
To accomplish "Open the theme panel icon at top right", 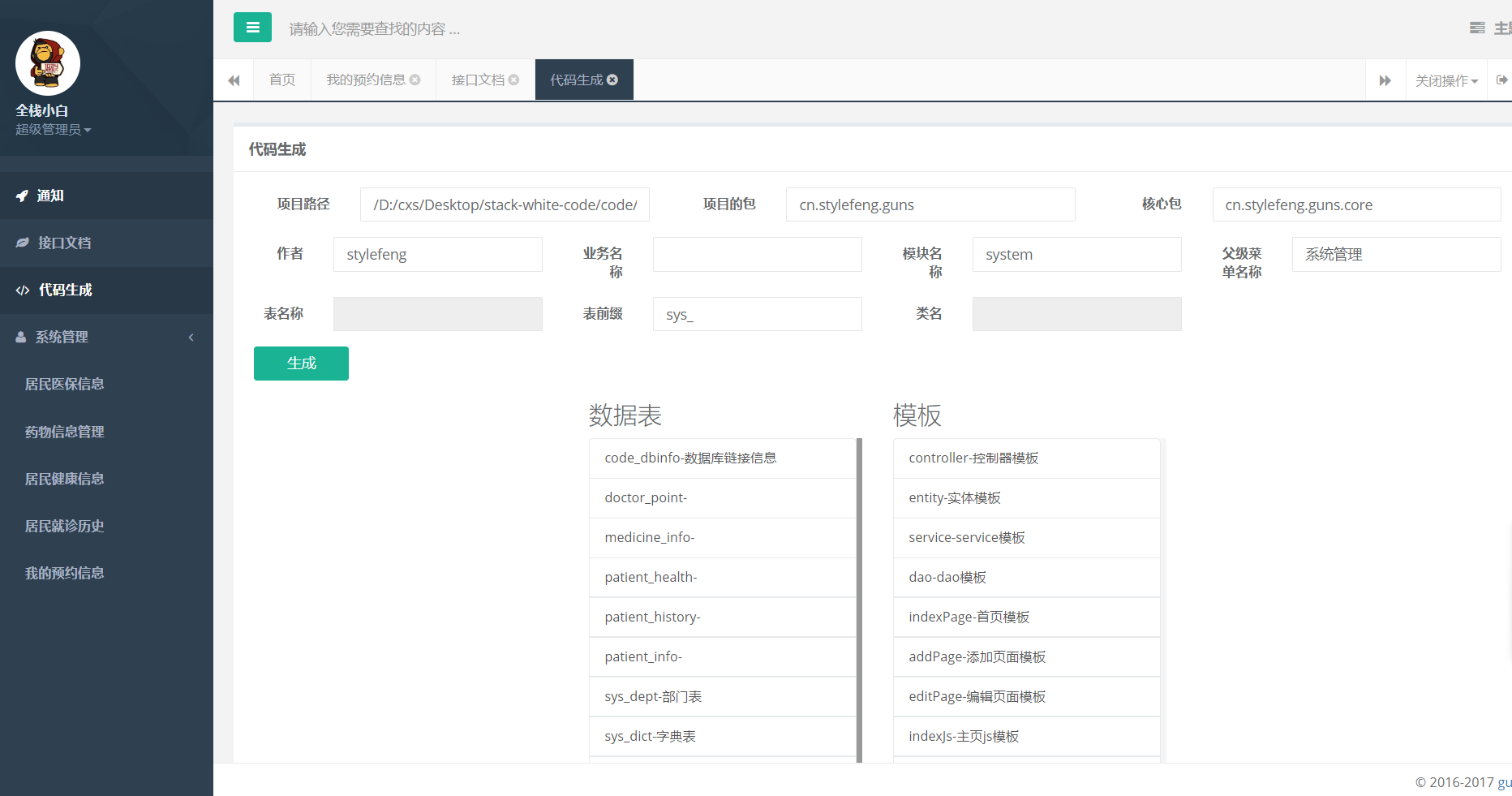I will (1477, 28).
